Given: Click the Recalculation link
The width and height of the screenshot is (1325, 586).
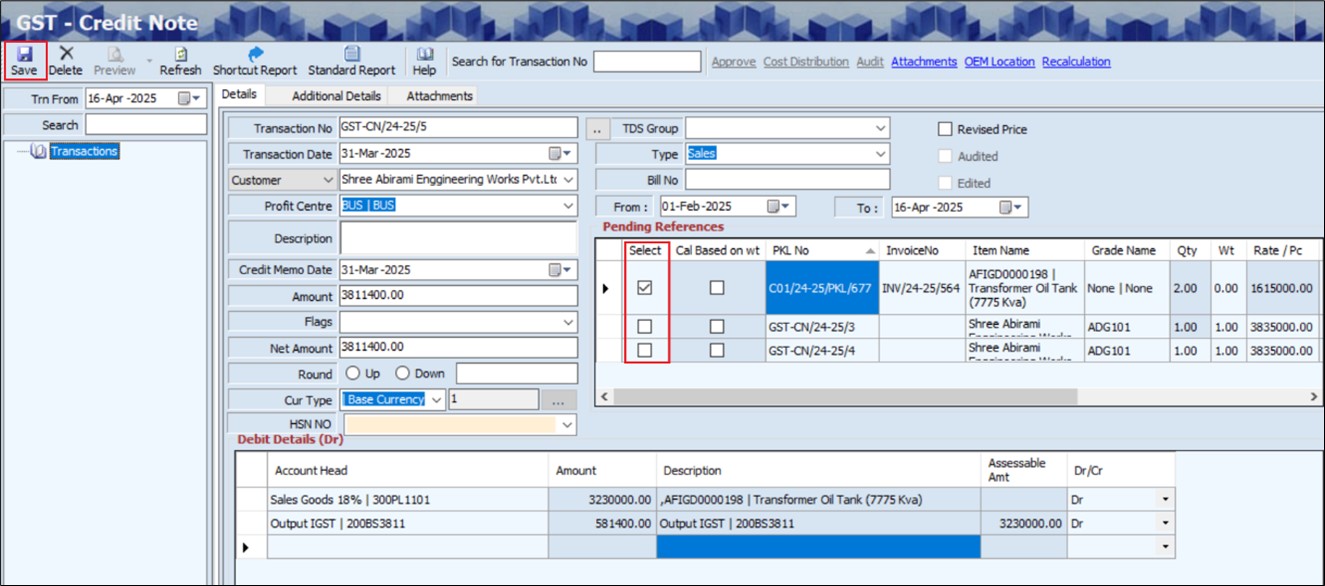Looking at the screenshot, I should click(1076, 62).
